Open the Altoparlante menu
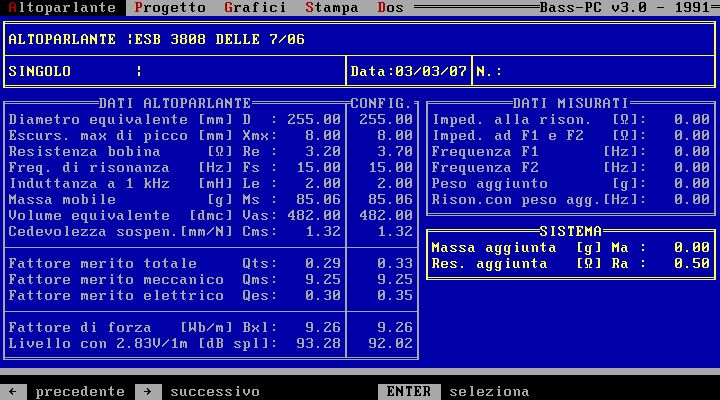 (62, 7)
